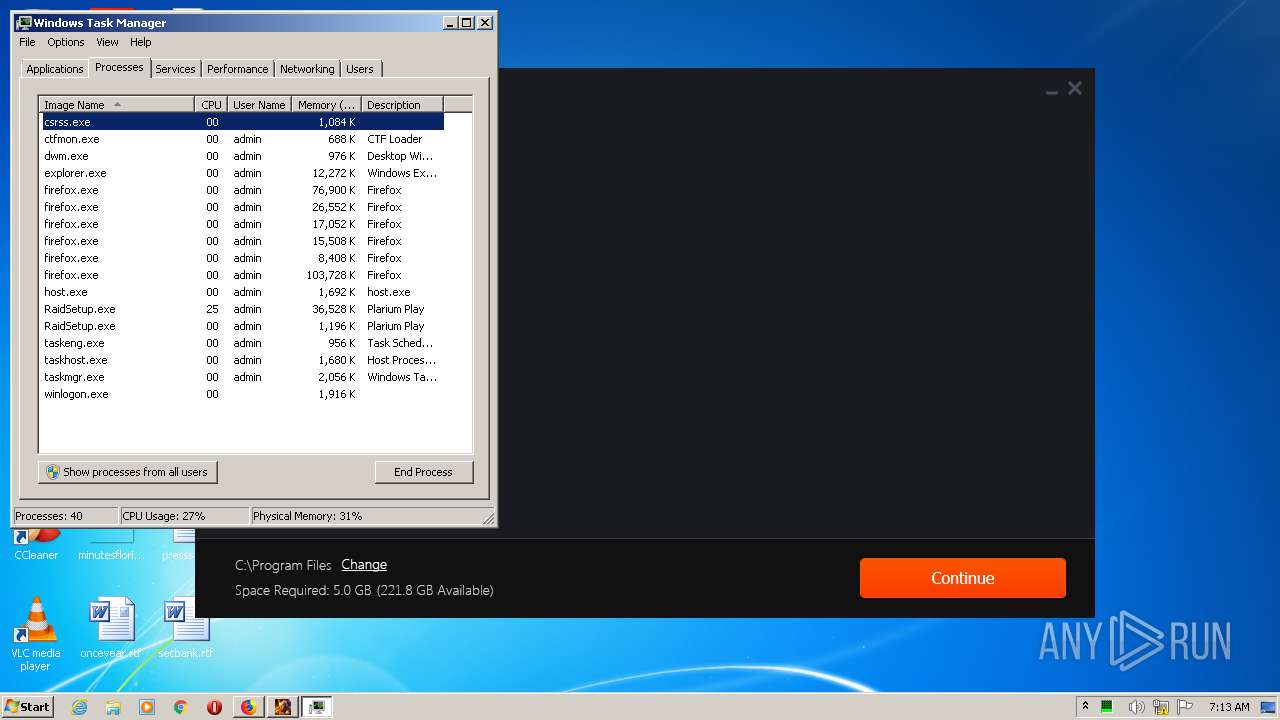Click the 7:13 AM system clock
Image resolution: width=1280 pixels, height=720 pixels.
tap(1229, 707)
